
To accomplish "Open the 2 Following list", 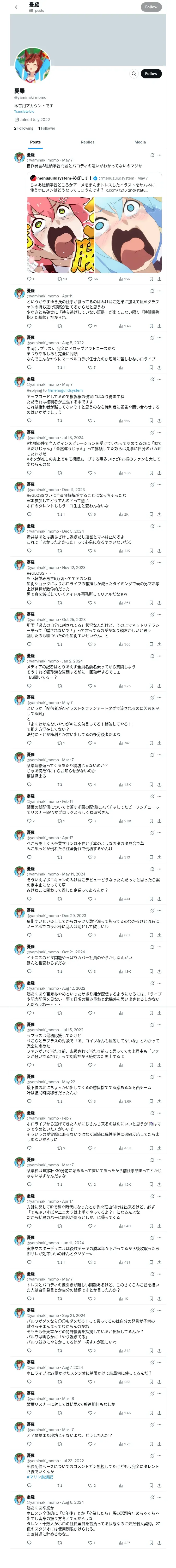I will (24, 128).
